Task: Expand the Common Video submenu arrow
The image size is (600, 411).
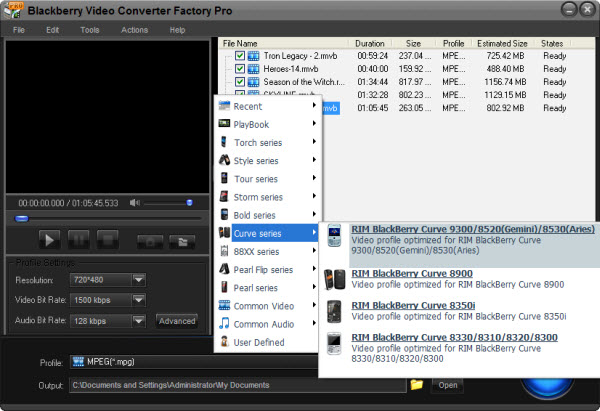Action: (314, 305)
